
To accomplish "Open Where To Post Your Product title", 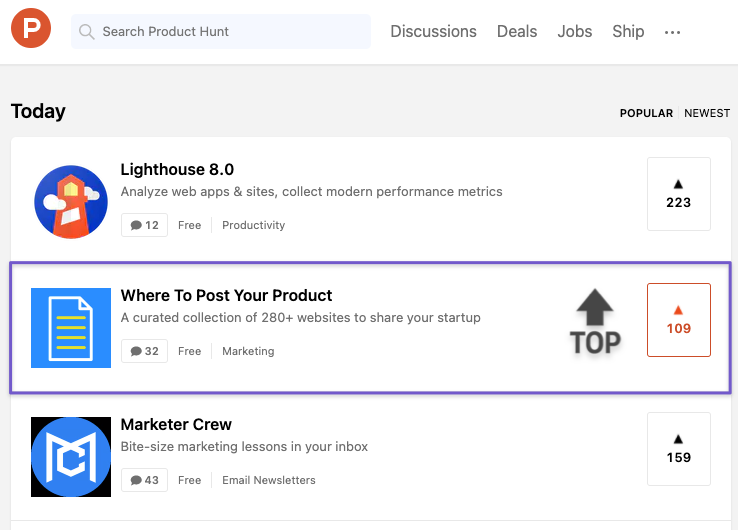I will point(226,296).
